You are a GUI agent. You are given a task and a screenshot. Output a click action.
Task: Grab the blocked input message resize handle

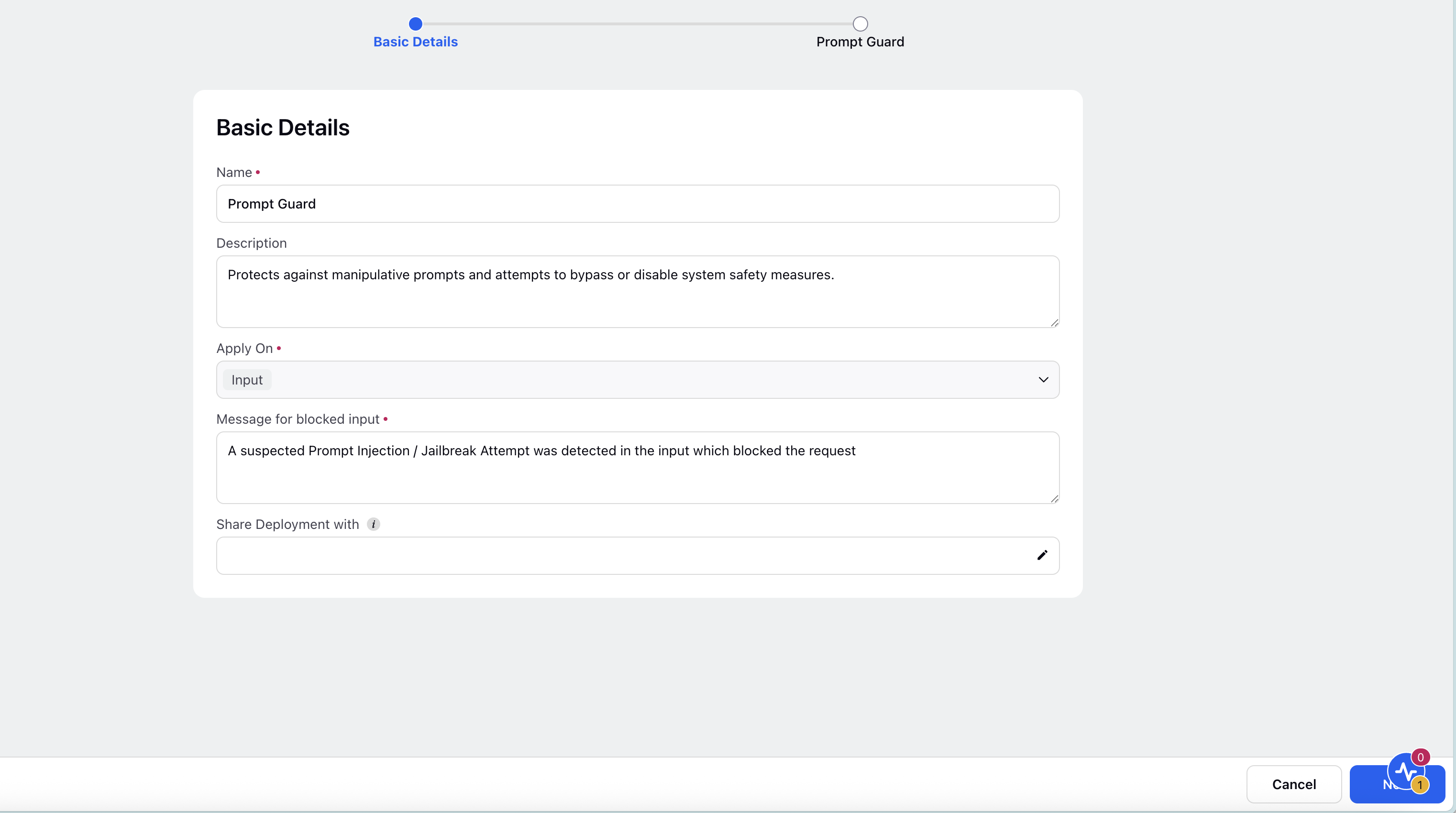click(x=1054, y=499)
